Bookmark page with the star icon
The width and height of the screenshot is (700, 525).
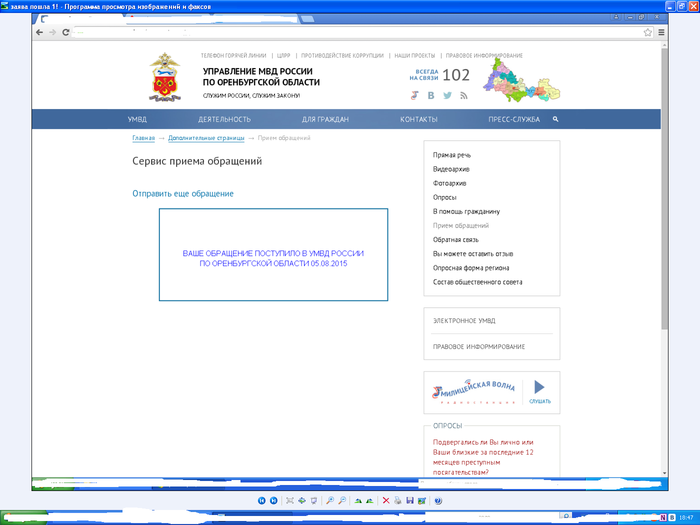tap(648, 32)
